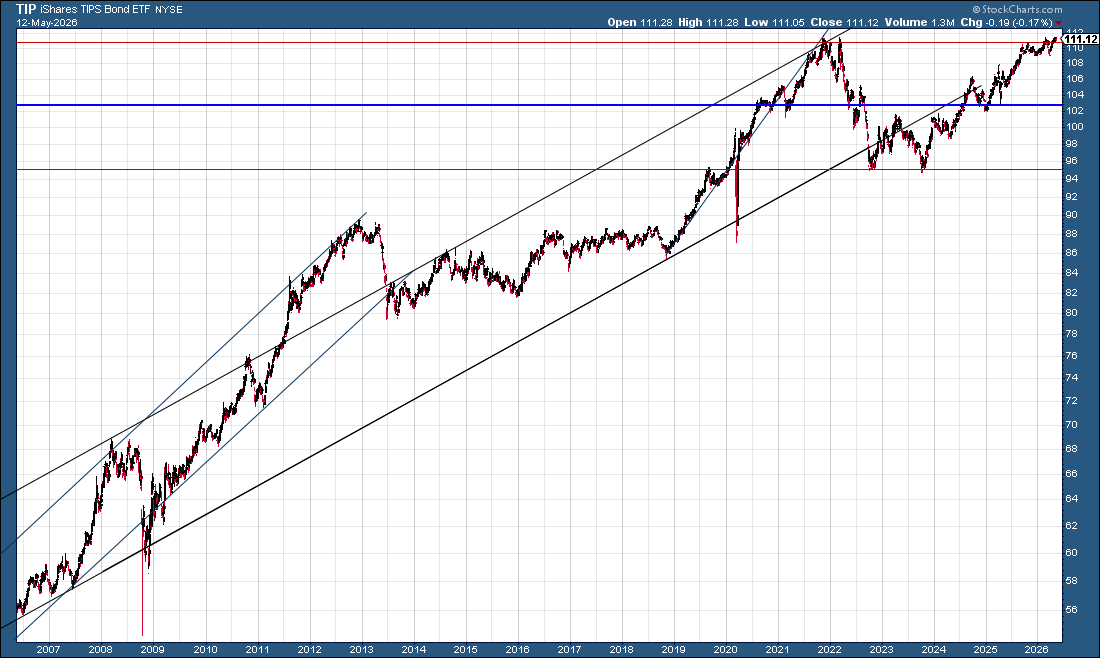Click the 2017 year label on time axis
The image size is (1100, 658).
pos(569,650)
